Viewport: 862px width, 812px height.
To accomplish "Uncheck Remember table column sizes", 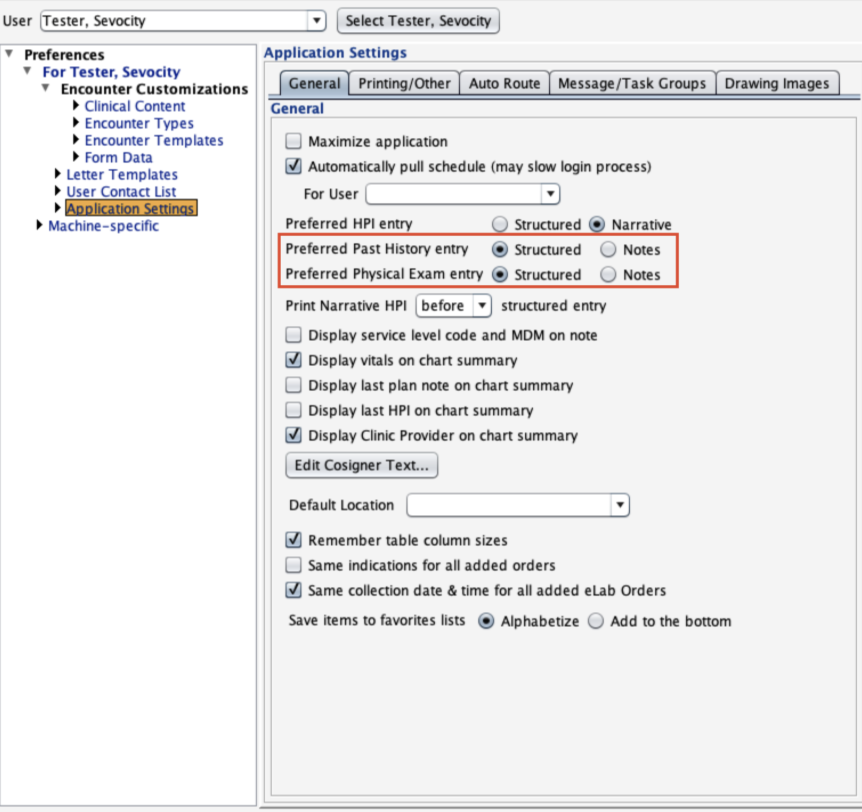I will point(294,540).
